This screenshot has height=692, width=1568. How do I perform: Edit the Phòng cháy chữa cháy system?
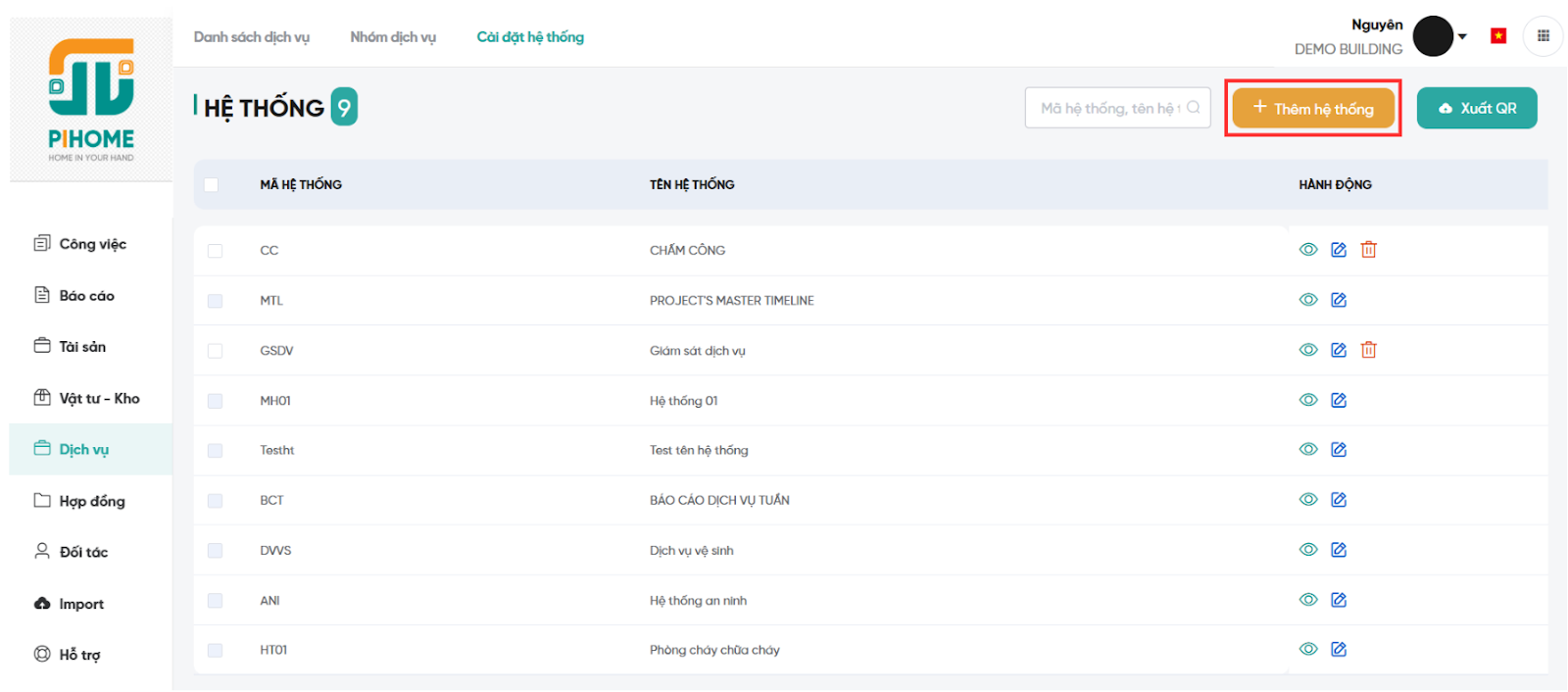point(1339,649)
